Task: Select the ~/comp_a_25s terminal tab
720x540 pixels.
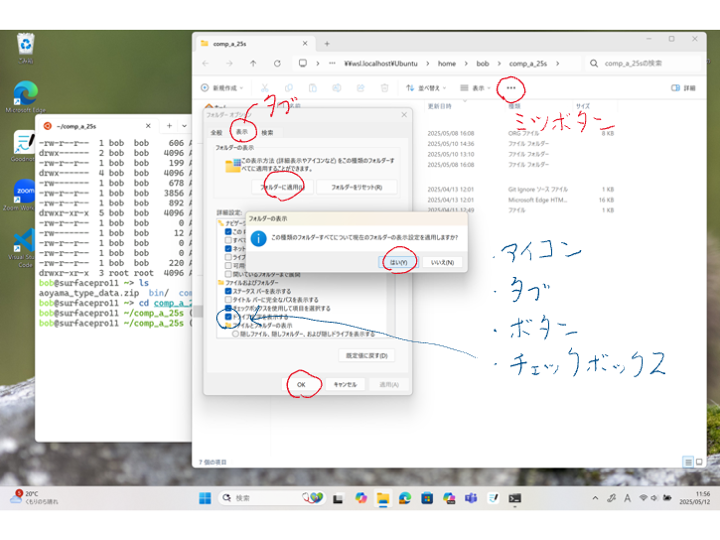Action: [x=98, y=126]
